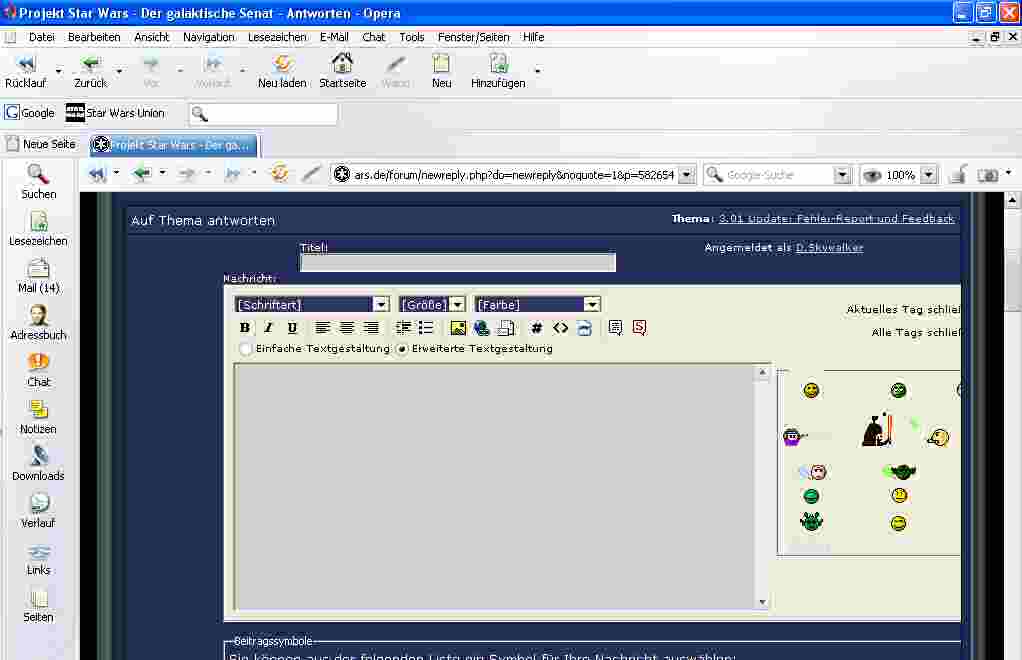The image size is (1022, 660).
Task: Click Aktuelles Tag schließen button
Action: 903,309
